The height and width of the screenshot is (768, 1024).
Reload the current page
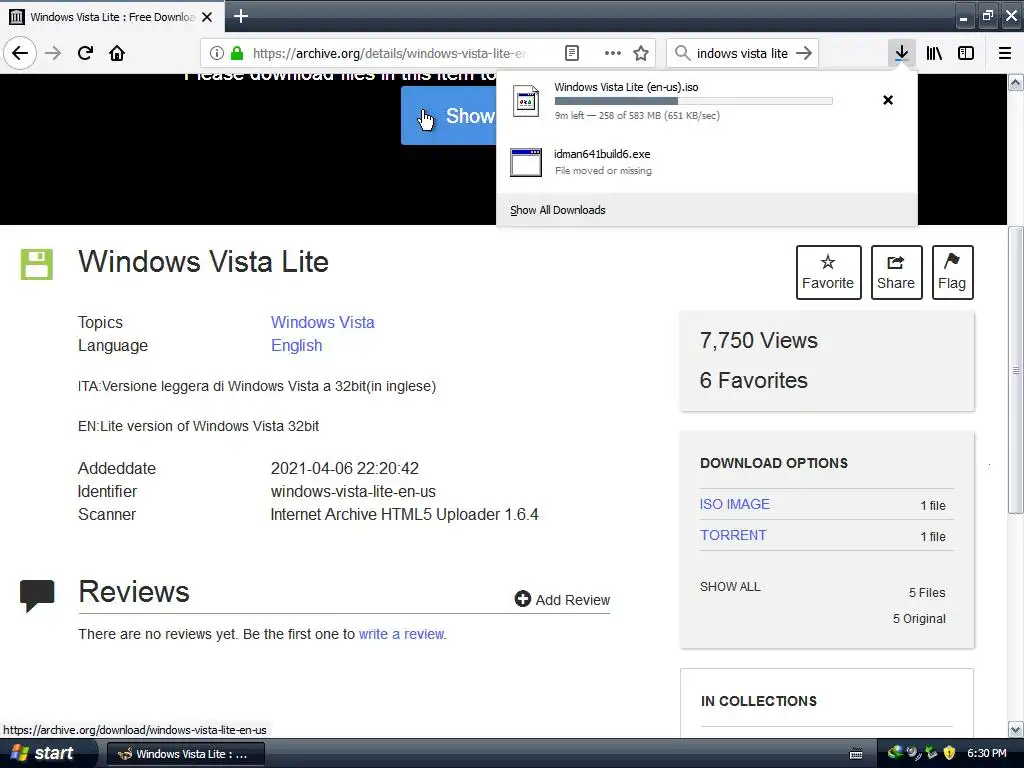coord(85,53)
